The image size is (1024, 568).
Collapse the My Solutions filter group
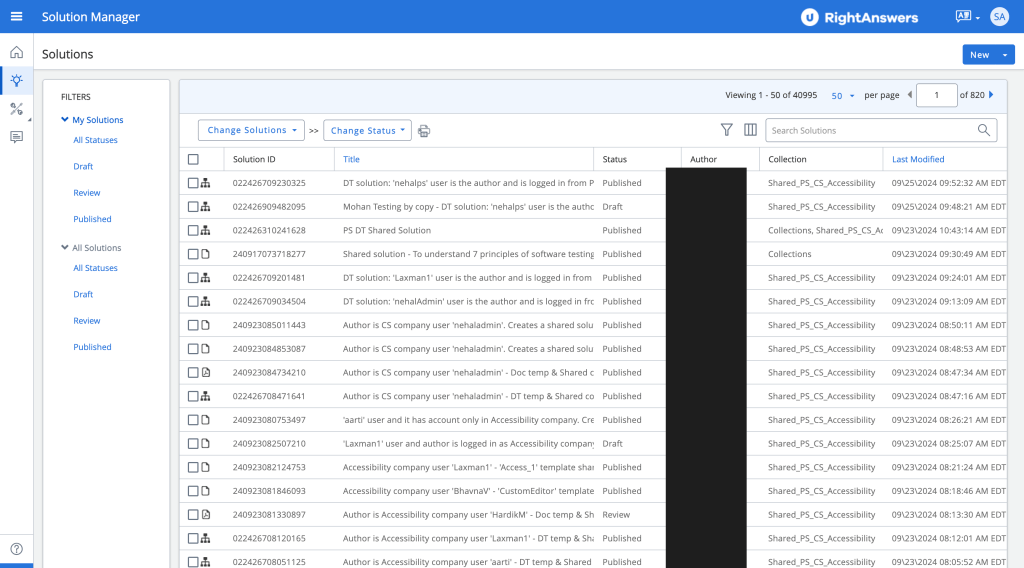[65, 119]
